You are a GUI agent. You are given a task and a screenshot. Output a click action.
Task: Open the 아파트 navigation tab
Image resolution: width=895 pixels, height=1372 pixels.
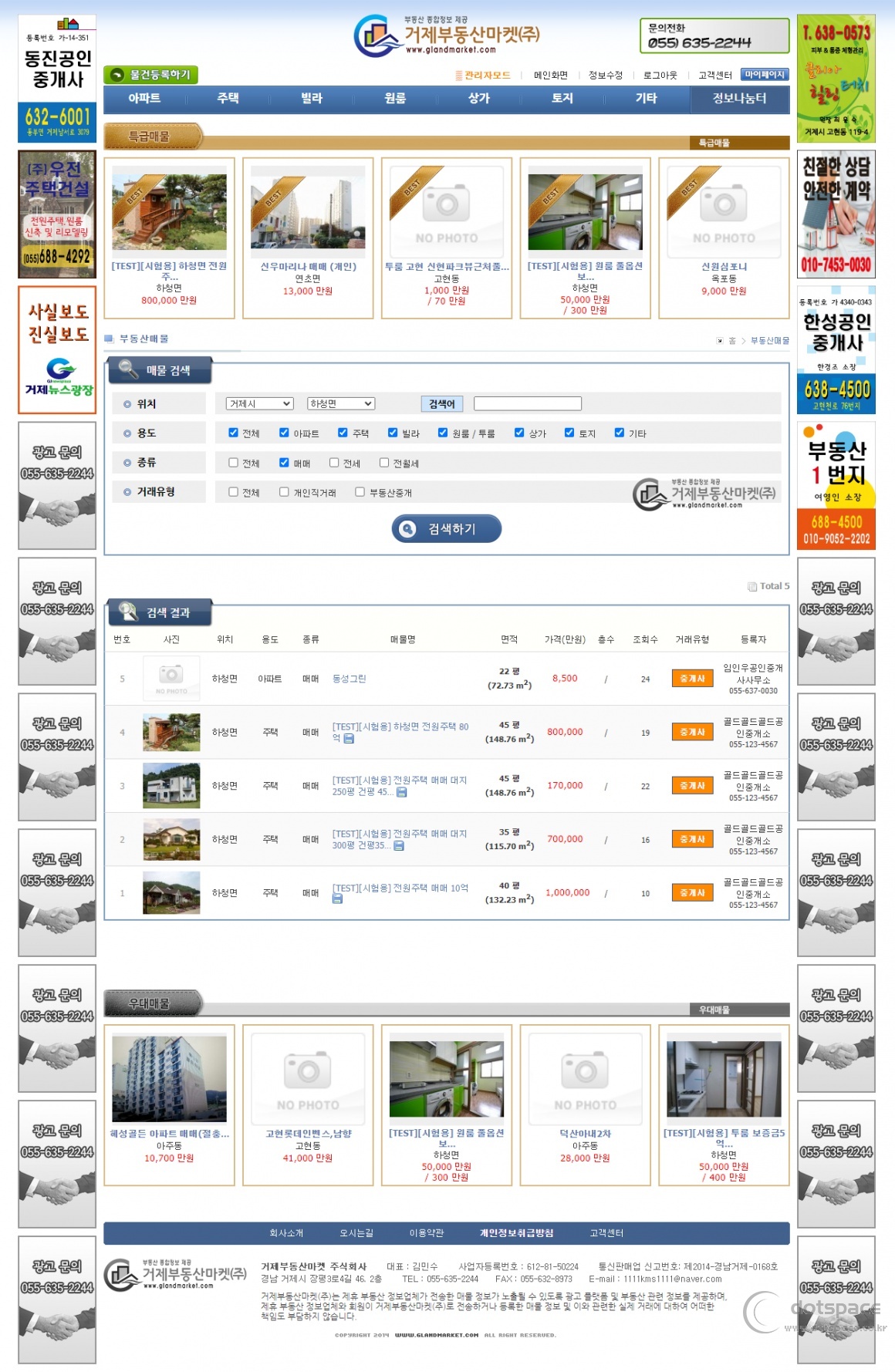click(x=144, y=99)
